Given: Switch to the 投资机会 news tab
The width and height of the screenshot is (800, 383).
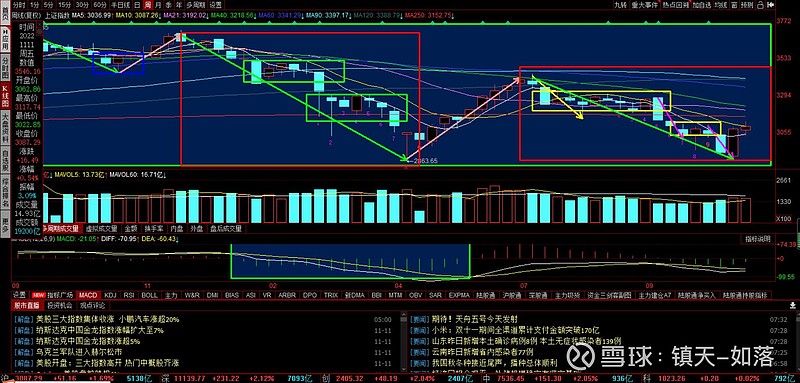Looking at the screenshot, I should click(60, 306).
